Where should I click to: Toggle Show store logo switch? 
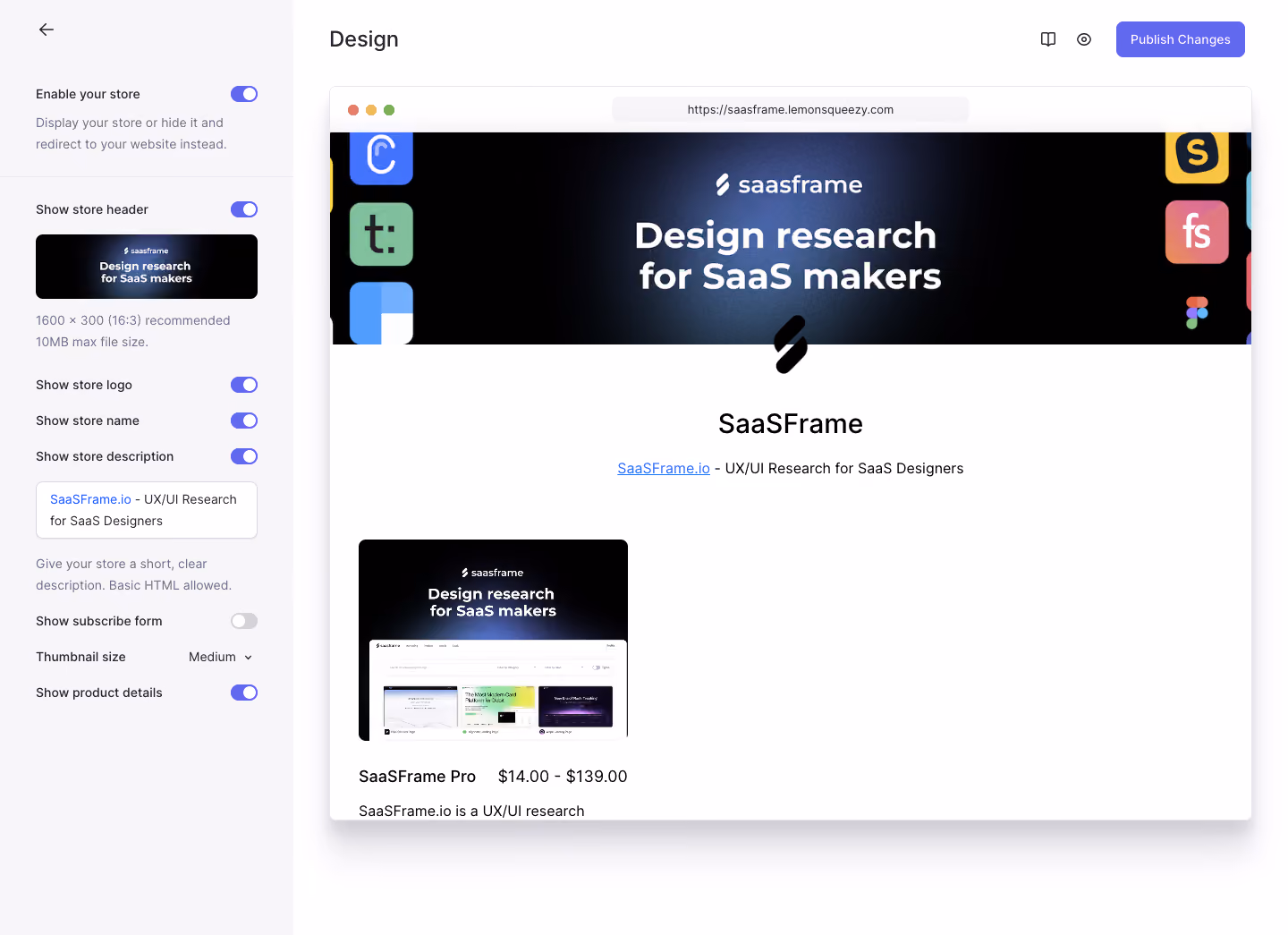pyautogui.click(x=244, y=385)
